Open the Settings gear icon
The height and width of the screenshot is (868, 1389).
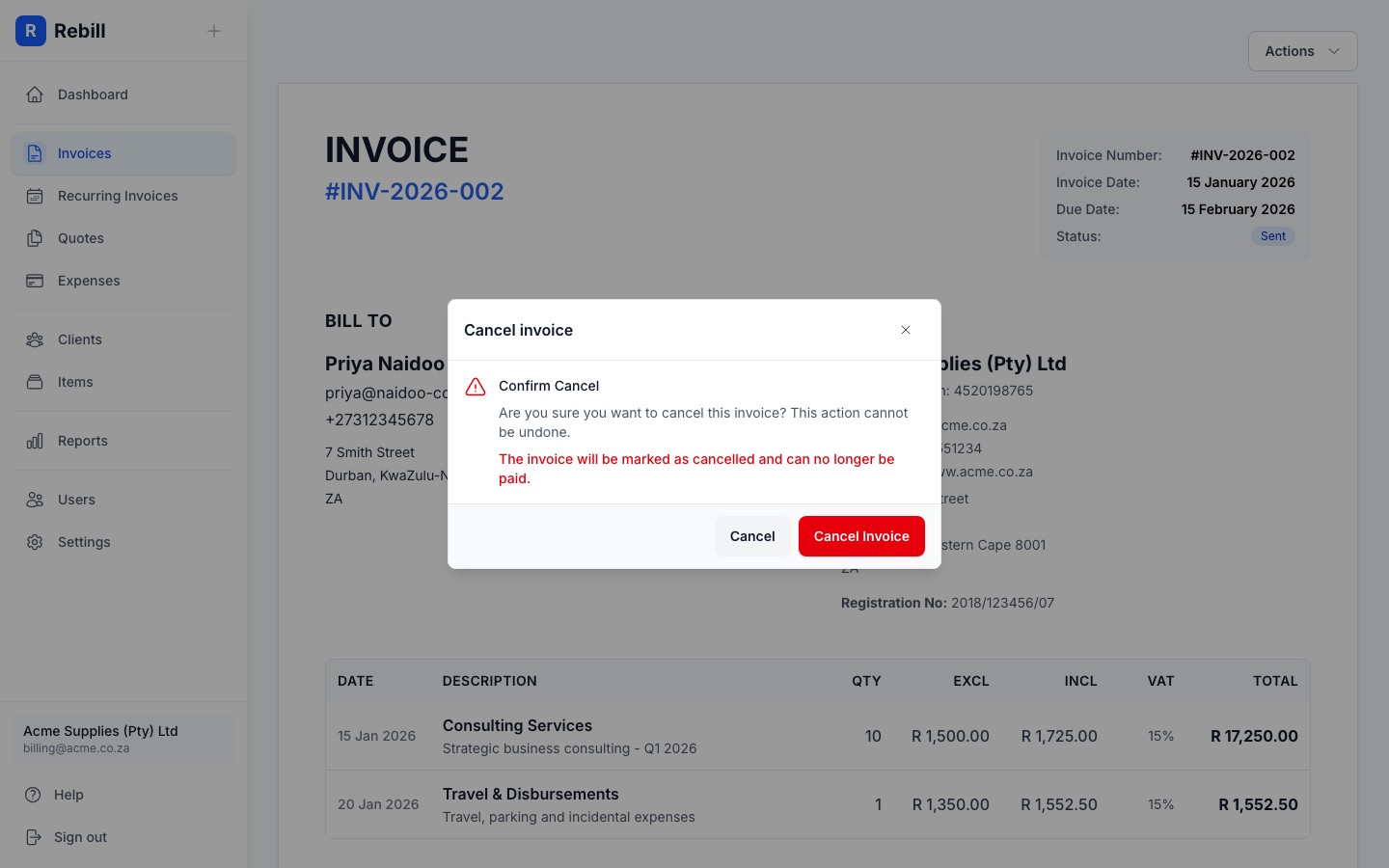pos(35,542)
